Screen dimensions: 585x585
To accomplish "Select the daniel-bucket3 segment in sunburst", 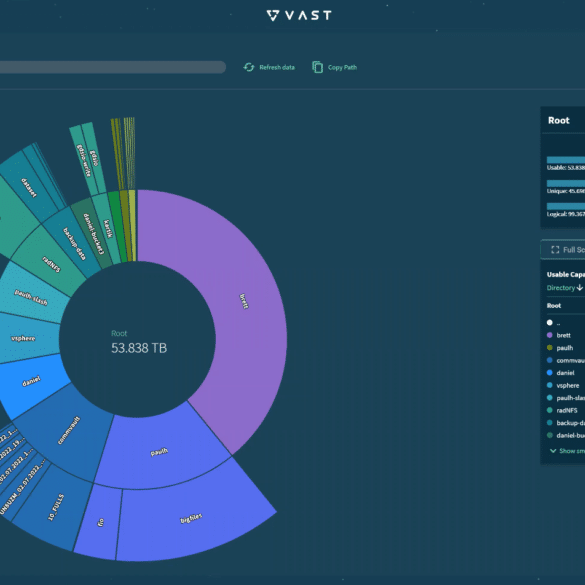I will 93,233.
